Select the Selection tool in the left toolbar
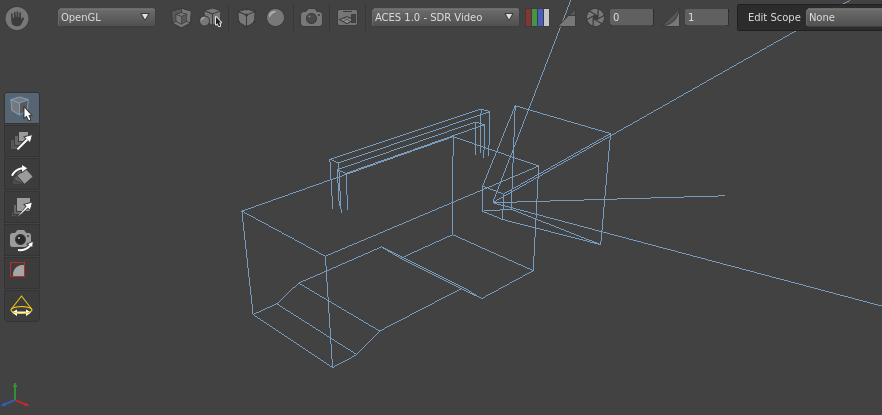 tap(21, 107)
